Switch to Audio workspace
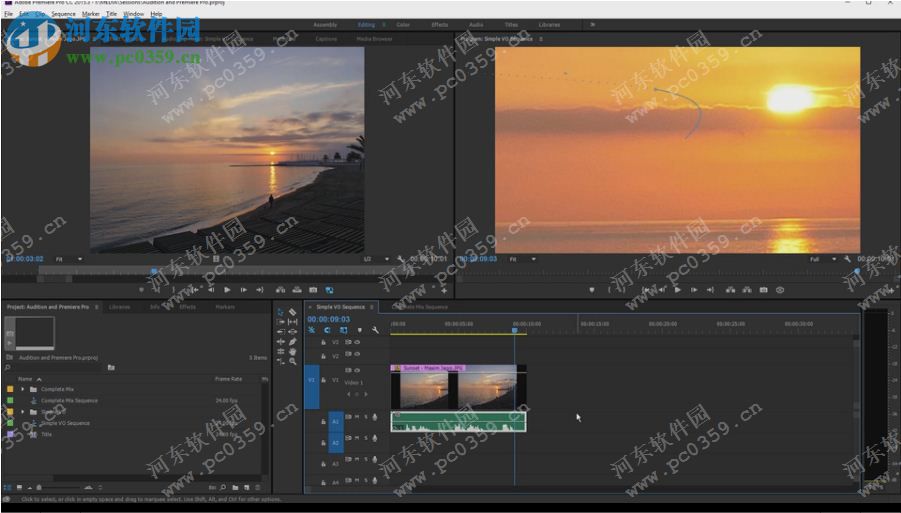 [476, 25]
